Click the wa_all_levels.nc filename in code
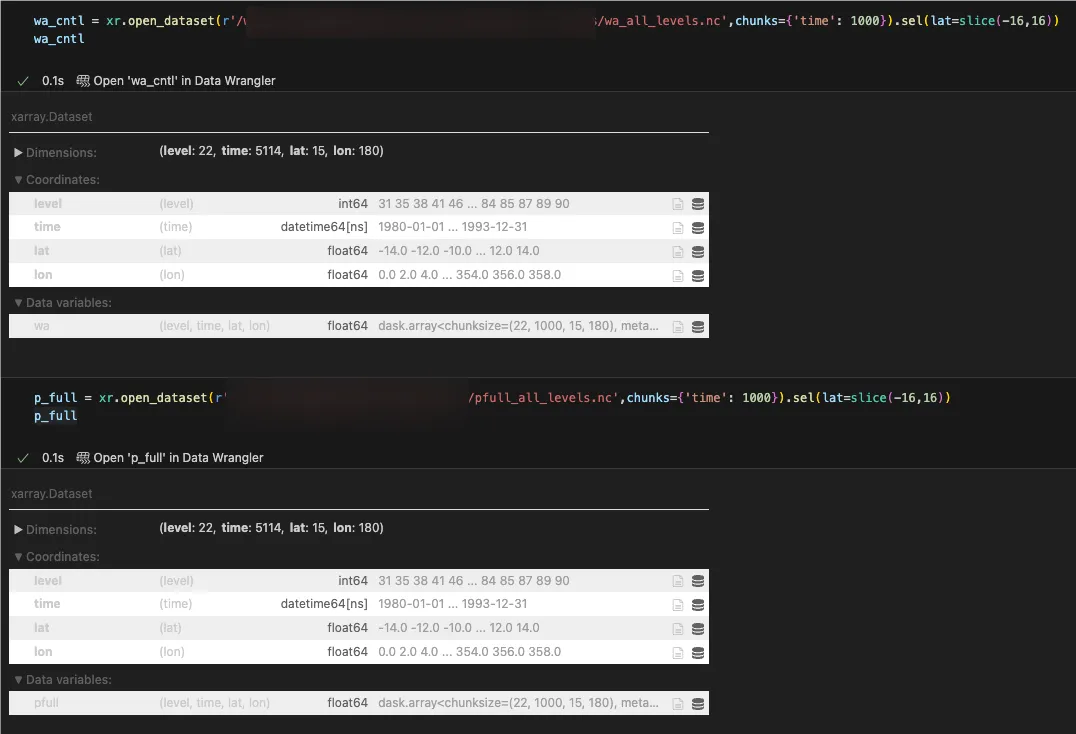The height and width of the screenshot is (734, 1076). tap(662, 21)
